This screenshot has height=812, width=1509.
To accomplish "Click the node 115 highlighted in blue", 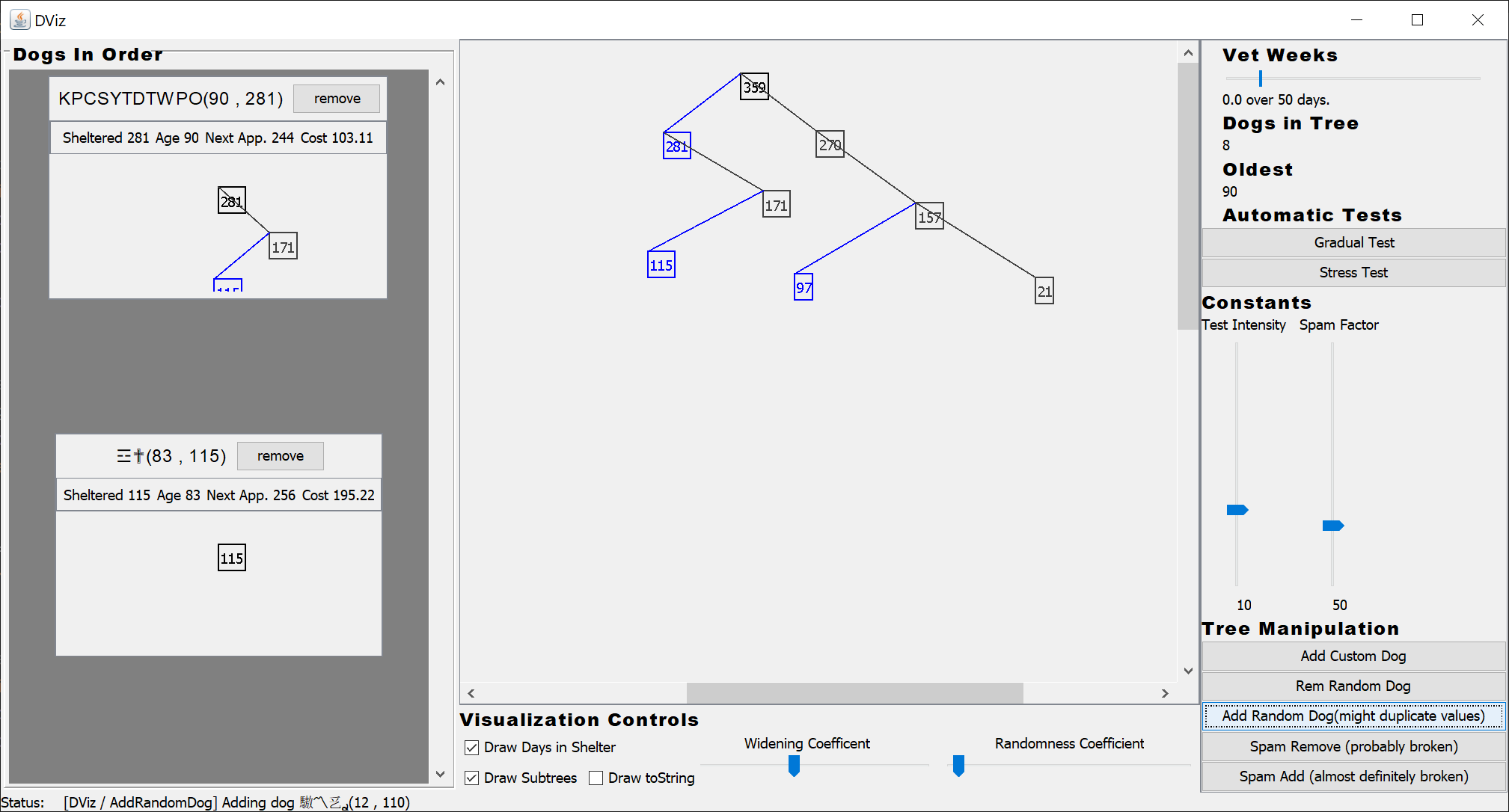I will click(661, 265).
